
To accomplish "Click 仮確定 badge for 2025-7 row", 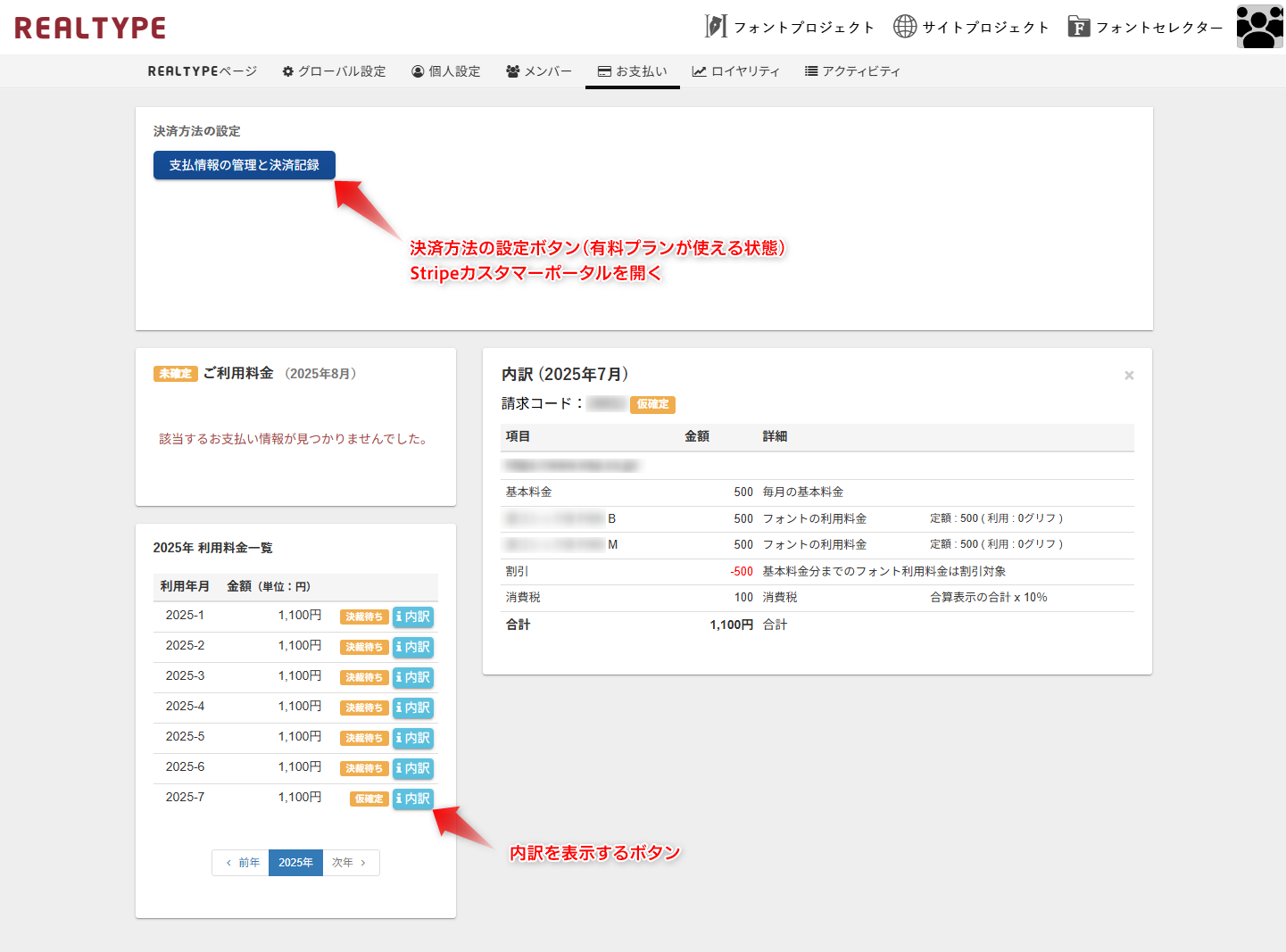I will 369,799.
